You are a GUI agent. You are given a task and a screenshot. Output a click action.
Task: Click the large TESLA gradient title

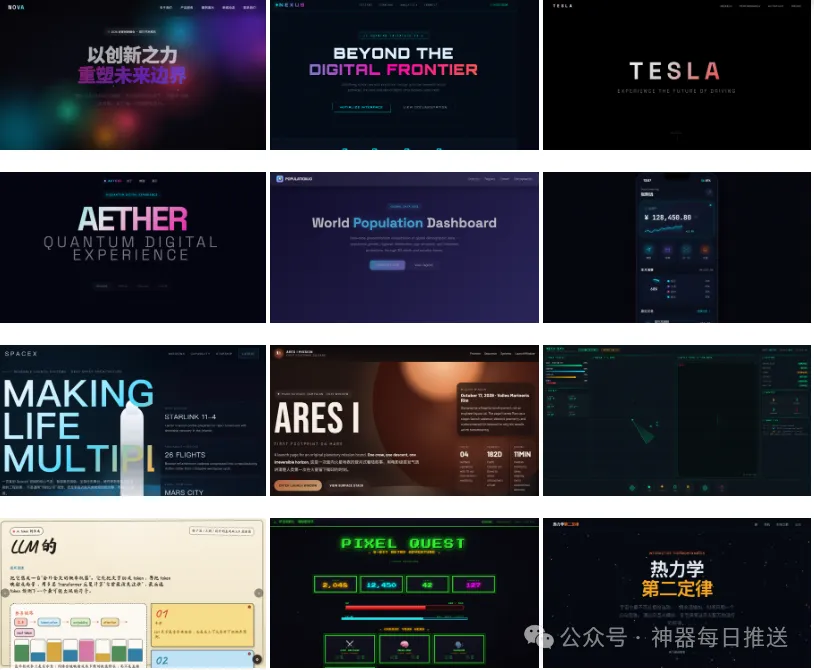[674, 71]
